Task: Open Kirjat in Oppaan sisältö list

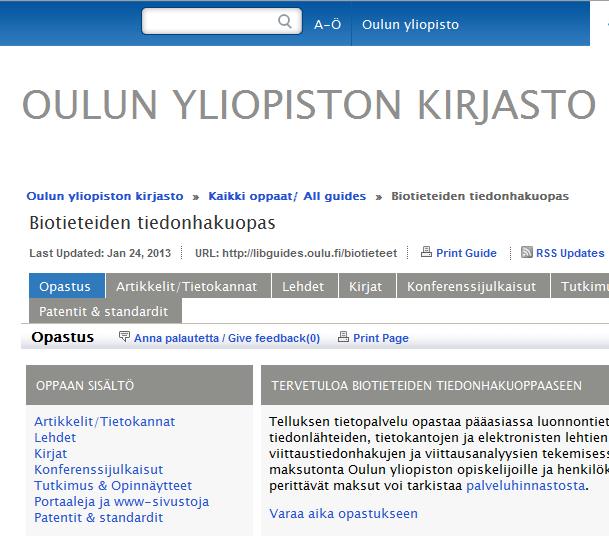Action: 50,454
